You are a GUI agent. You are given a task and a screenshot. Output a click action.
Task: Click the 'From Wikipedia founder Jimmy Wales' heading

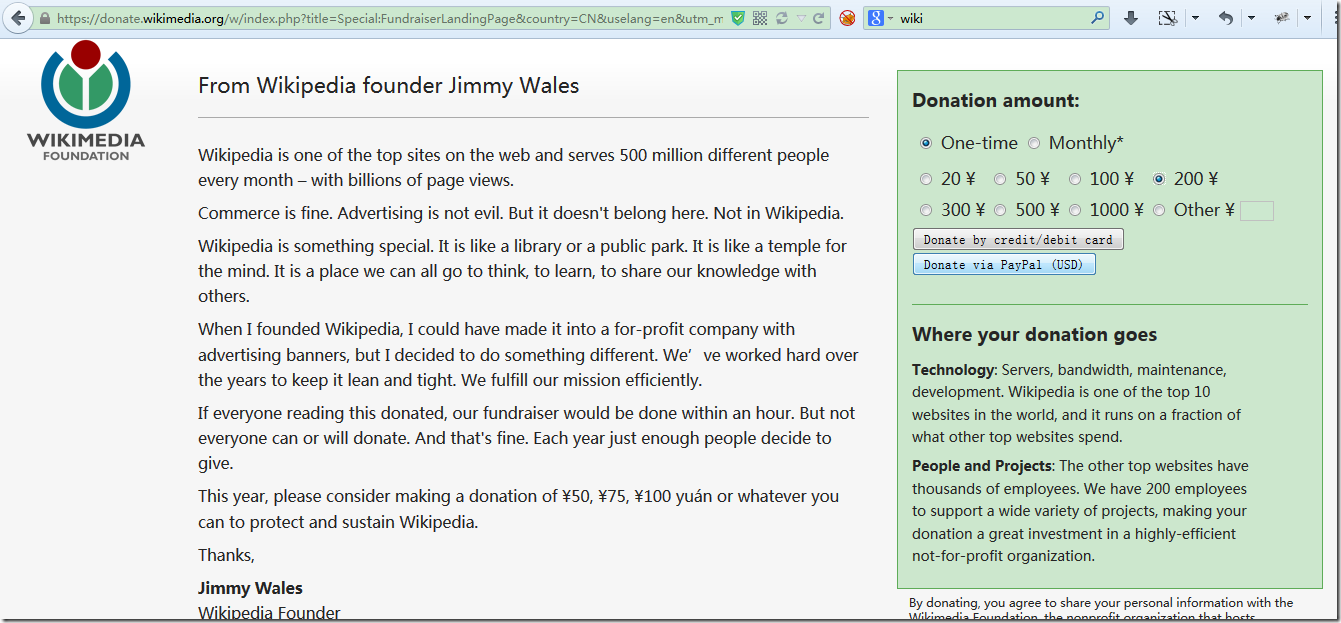point(389,86)
